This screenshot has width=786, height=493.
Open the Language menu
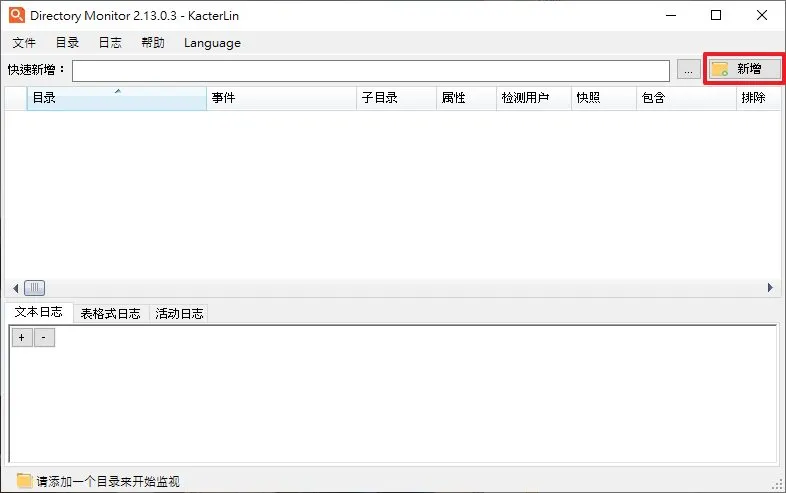[212, 43]
